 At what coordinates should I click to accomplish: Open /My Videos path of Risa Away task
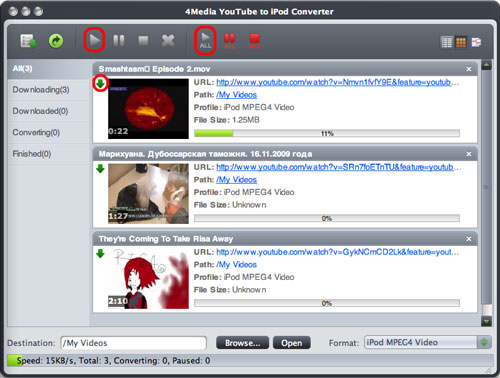click(x=236, y=265)
